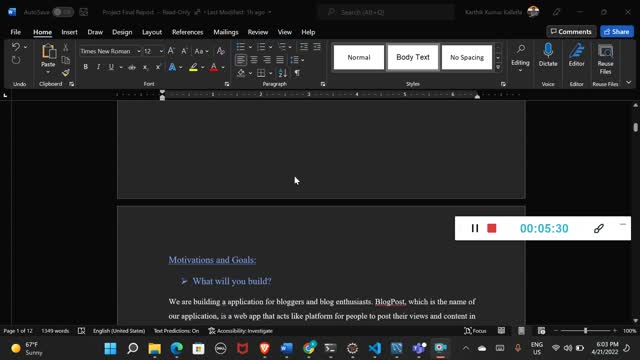640x360 pixels.
Task: Open numbering list dropdown arrow
Action: (270, 47)
